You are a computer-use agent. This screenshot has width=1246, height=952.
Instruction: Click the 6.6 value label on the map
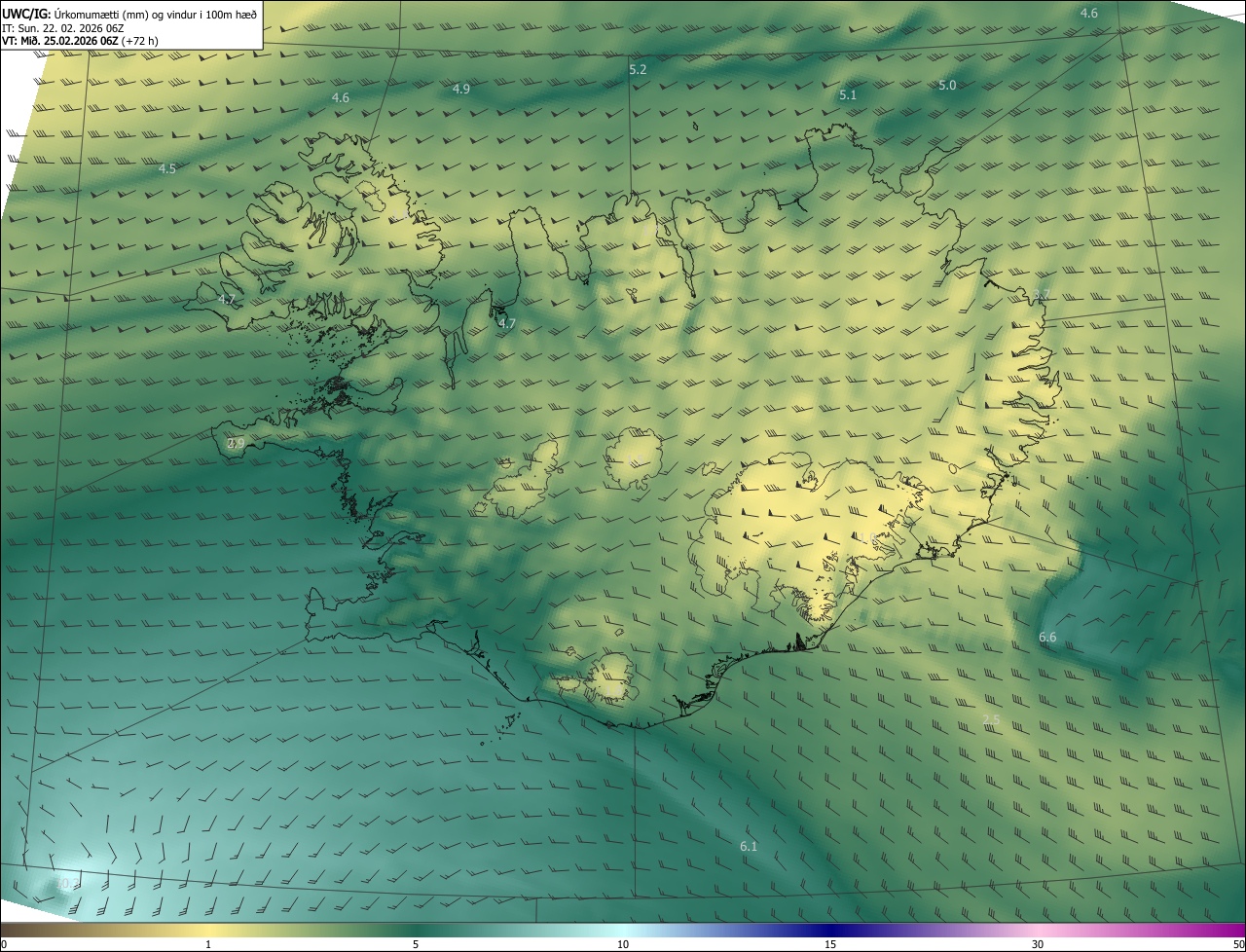click(1047, 638)
